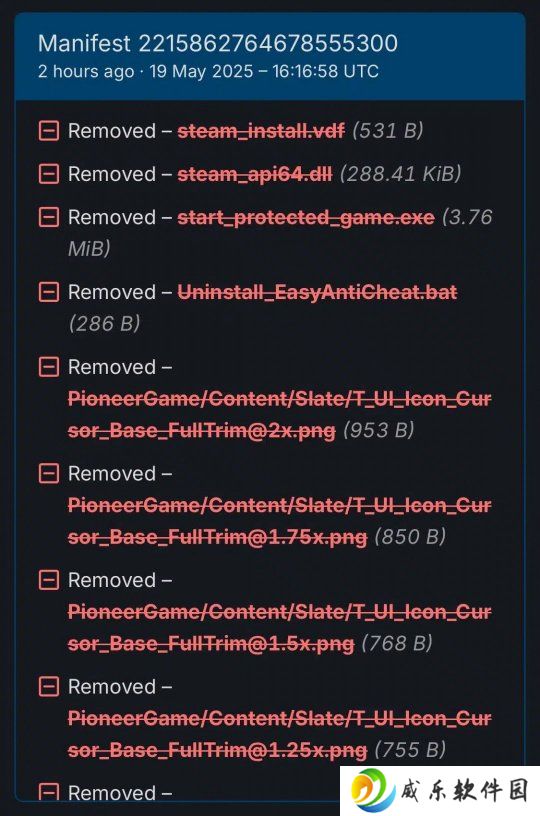
Task: Click the removed icon beside steam_install.vdf
Action: pos(48,131)
